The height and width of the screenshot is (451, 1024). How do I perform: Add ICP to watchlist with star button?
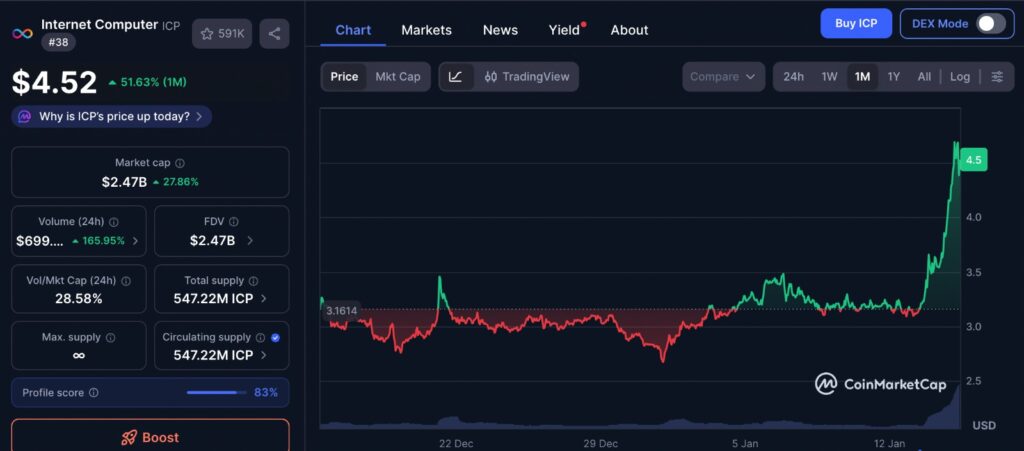coord(222,34)
